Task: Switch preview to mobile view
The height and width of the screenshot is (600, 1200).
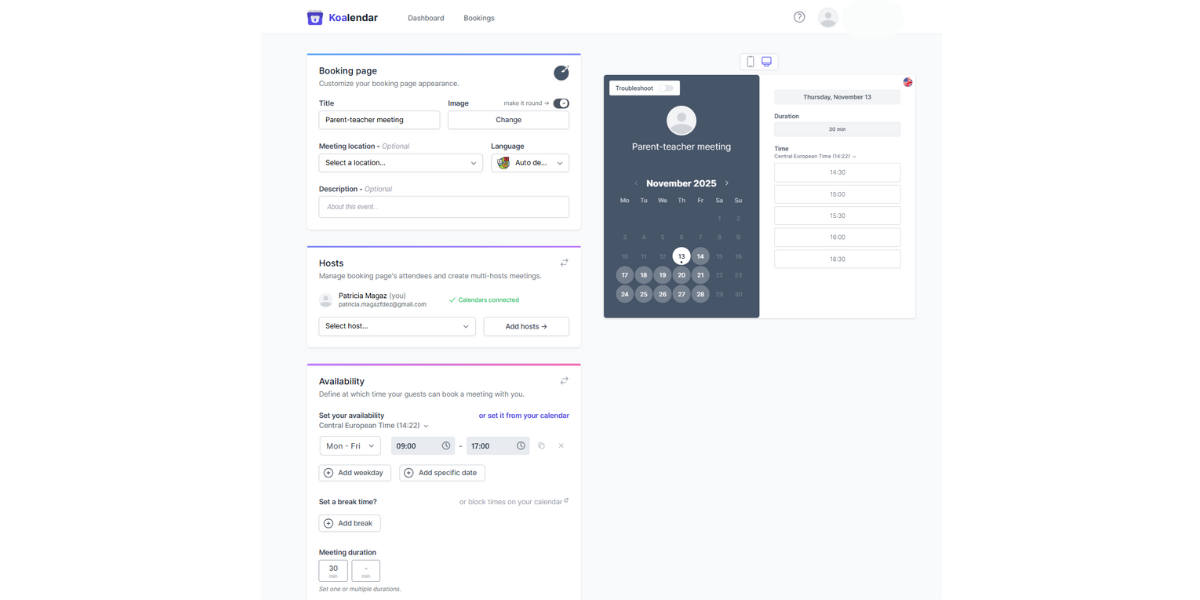Action: point(750,61)
